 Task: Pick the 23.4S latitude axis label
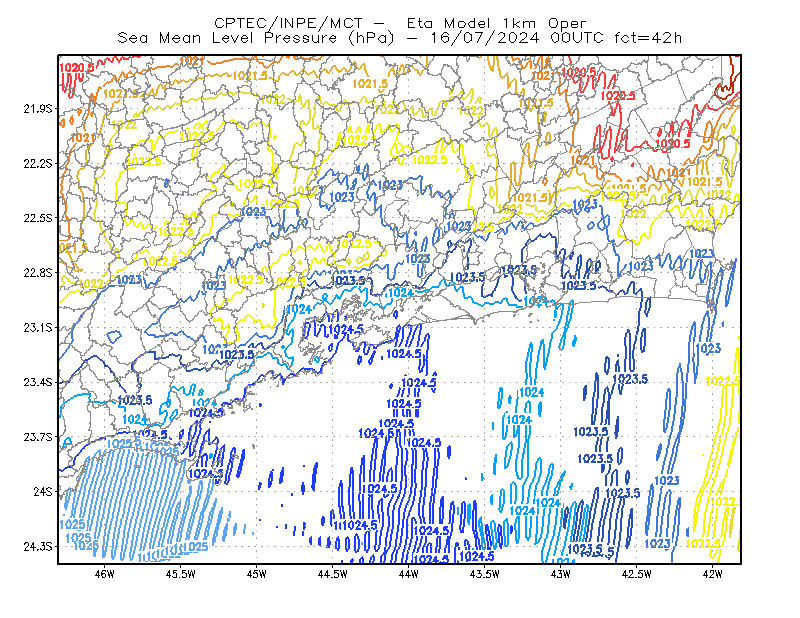(38, 382)
